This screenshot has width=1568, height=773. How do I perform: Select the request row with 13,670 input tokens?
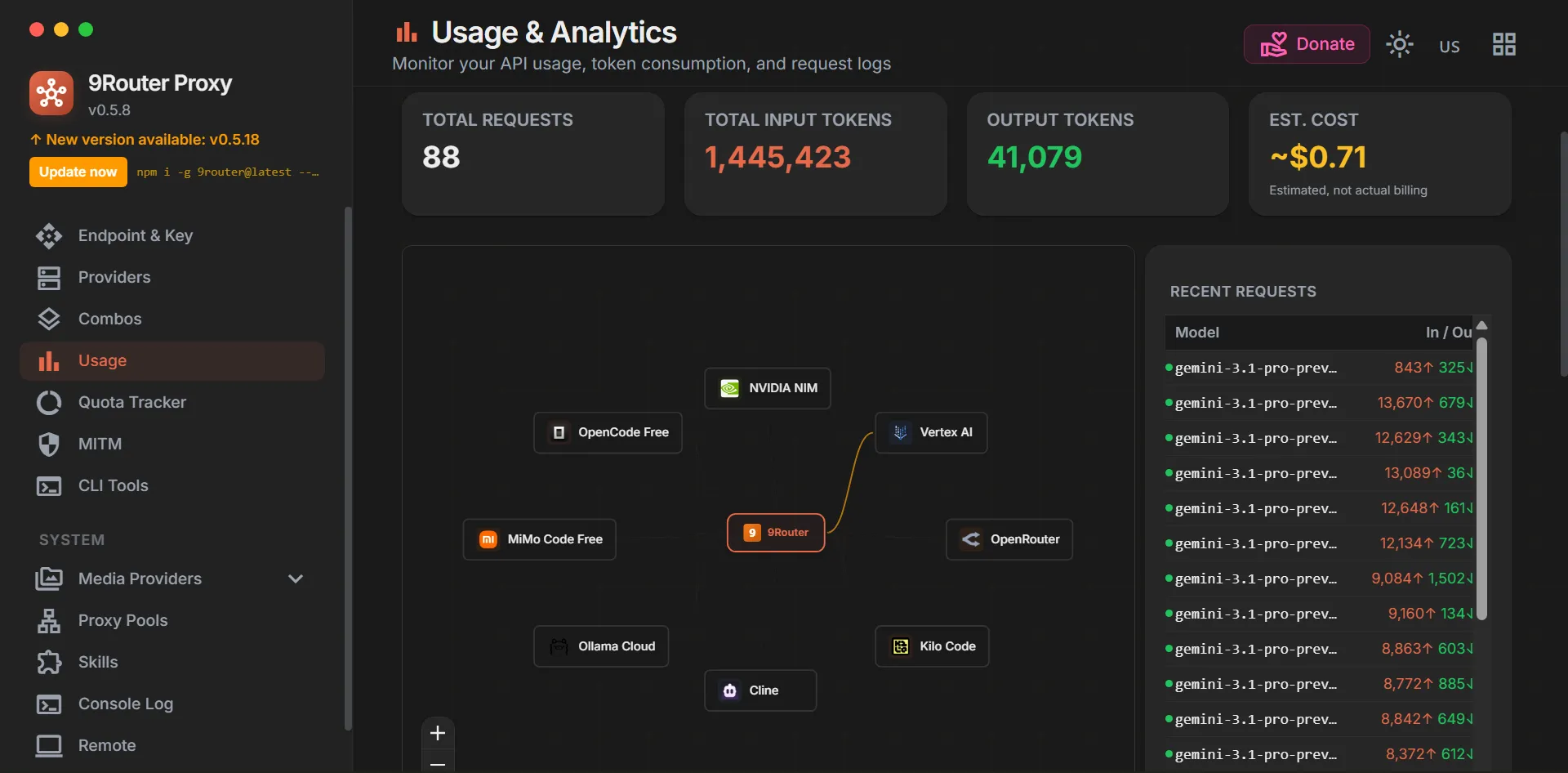(x=1320, y=403)
